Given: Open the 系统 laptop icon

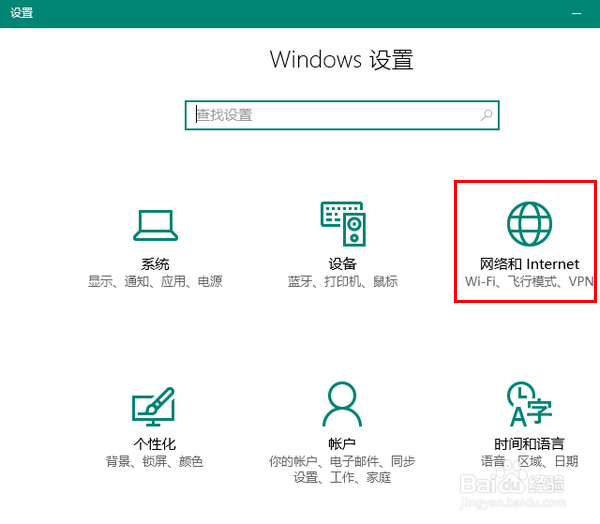Looking at the screenshot, I should 155,225.
